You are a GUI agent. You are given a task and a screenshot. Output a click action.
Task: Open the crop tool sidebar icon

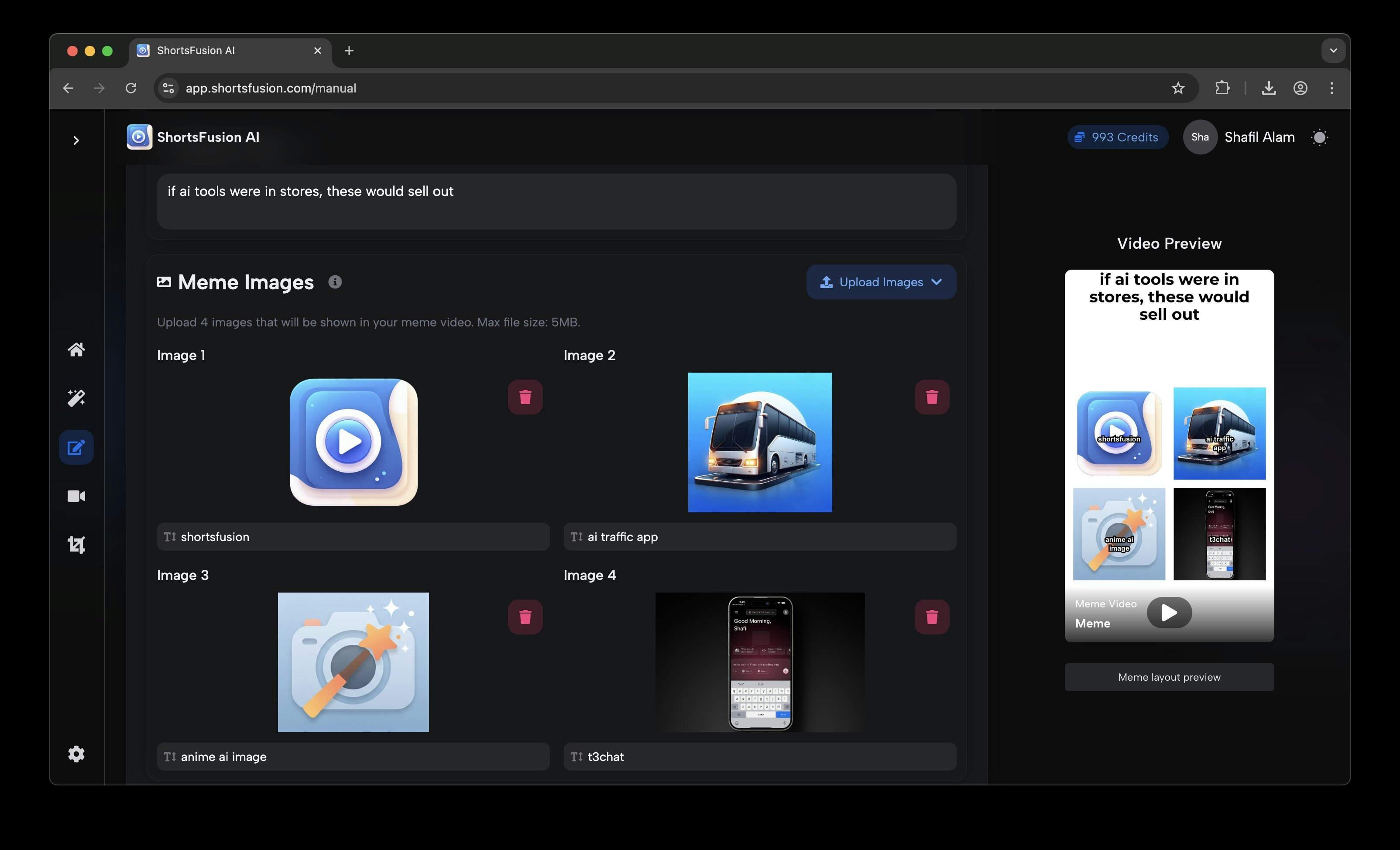pyautogui.click(x=76, y=545)
